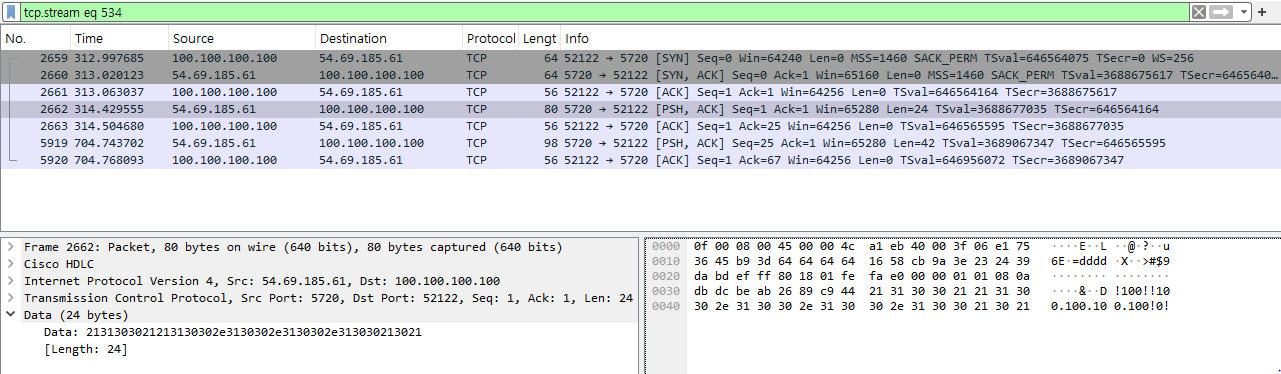Image resolution: width=1281 pixels, height=374 pixels.
Task: Clear the display filter with the X icon
Action: [x=1198, y=11]
